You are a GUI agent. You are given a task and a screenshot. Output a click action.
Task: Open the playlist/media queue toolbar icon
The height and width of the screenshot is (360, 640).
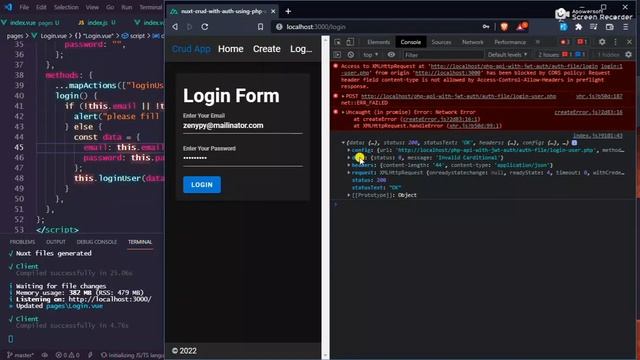tap(593, 27)
